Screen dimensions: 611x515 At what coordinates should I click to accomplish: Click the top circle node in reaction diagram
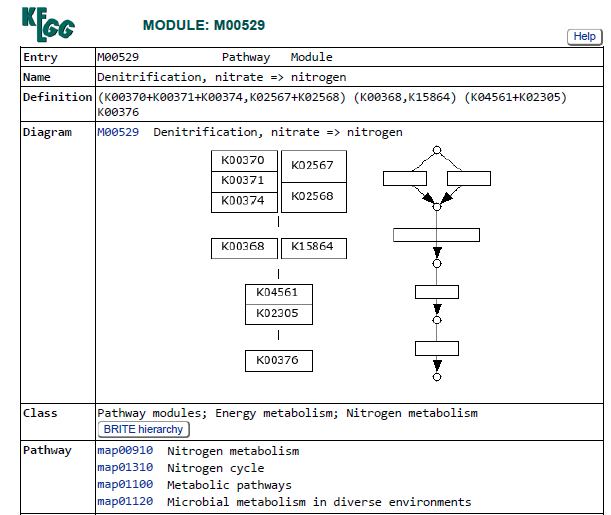tap(436, 150)
